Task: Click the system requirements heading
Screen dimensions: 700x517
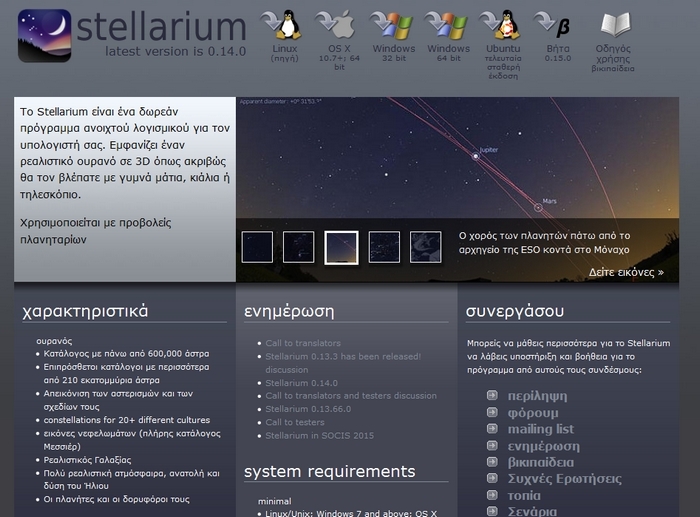Action: [329, 471]
